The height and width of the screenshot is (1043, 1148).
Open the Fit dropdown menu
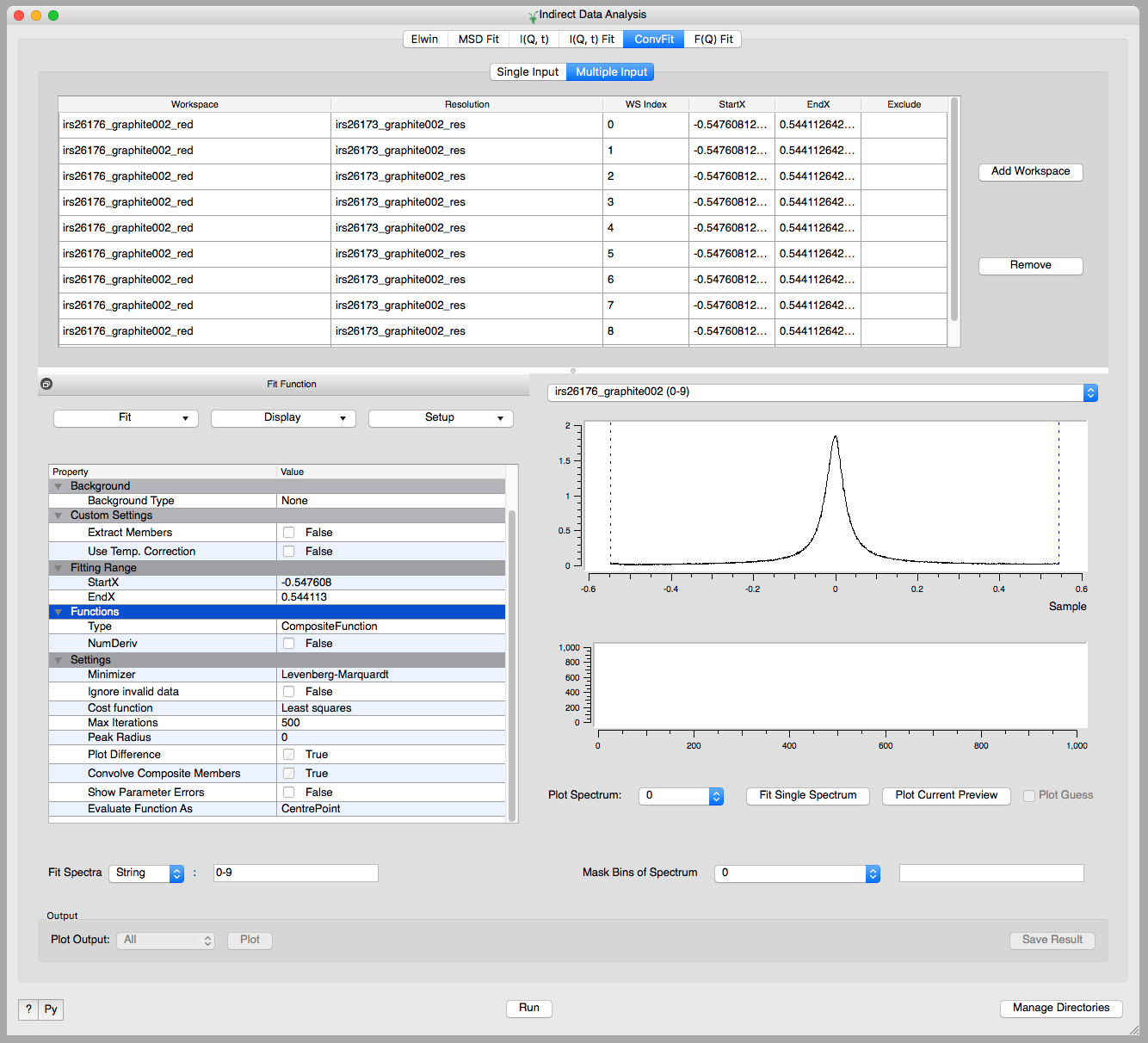tap(126, 418)
